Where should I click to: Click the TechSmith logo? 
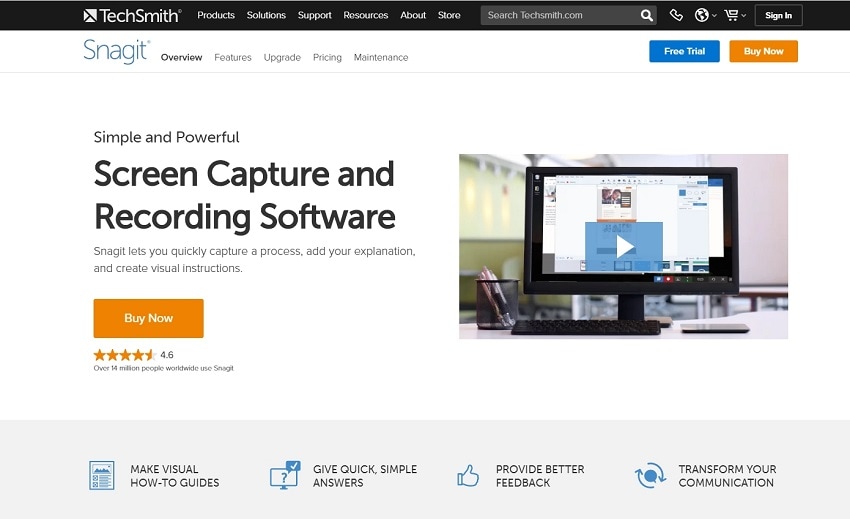coord(132,16)
